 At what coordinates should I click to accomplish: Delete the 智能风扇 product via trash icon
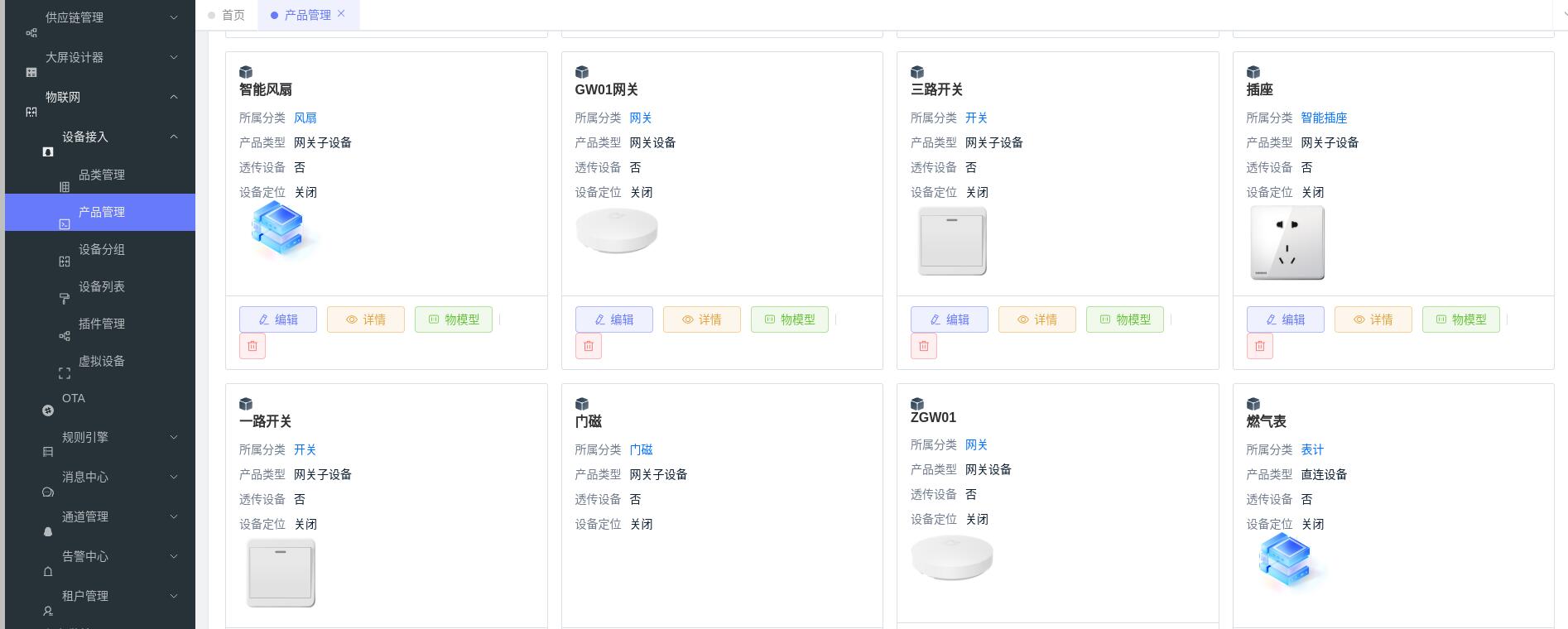pos(253,346)
